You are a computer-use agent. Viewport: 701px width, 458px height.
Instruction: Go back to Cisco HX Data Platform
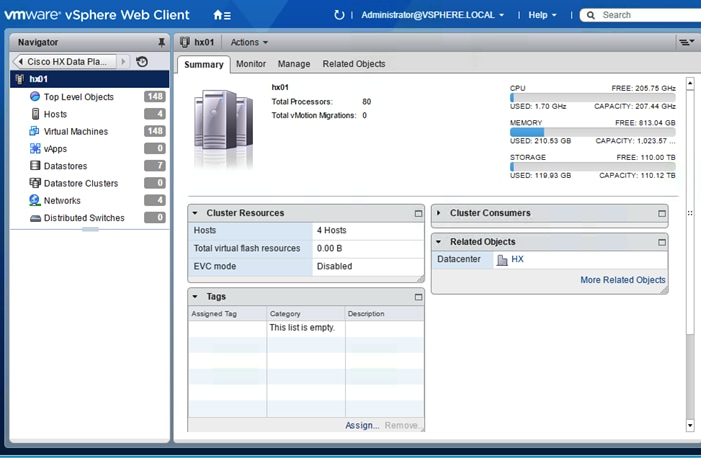tap(65, 61)
